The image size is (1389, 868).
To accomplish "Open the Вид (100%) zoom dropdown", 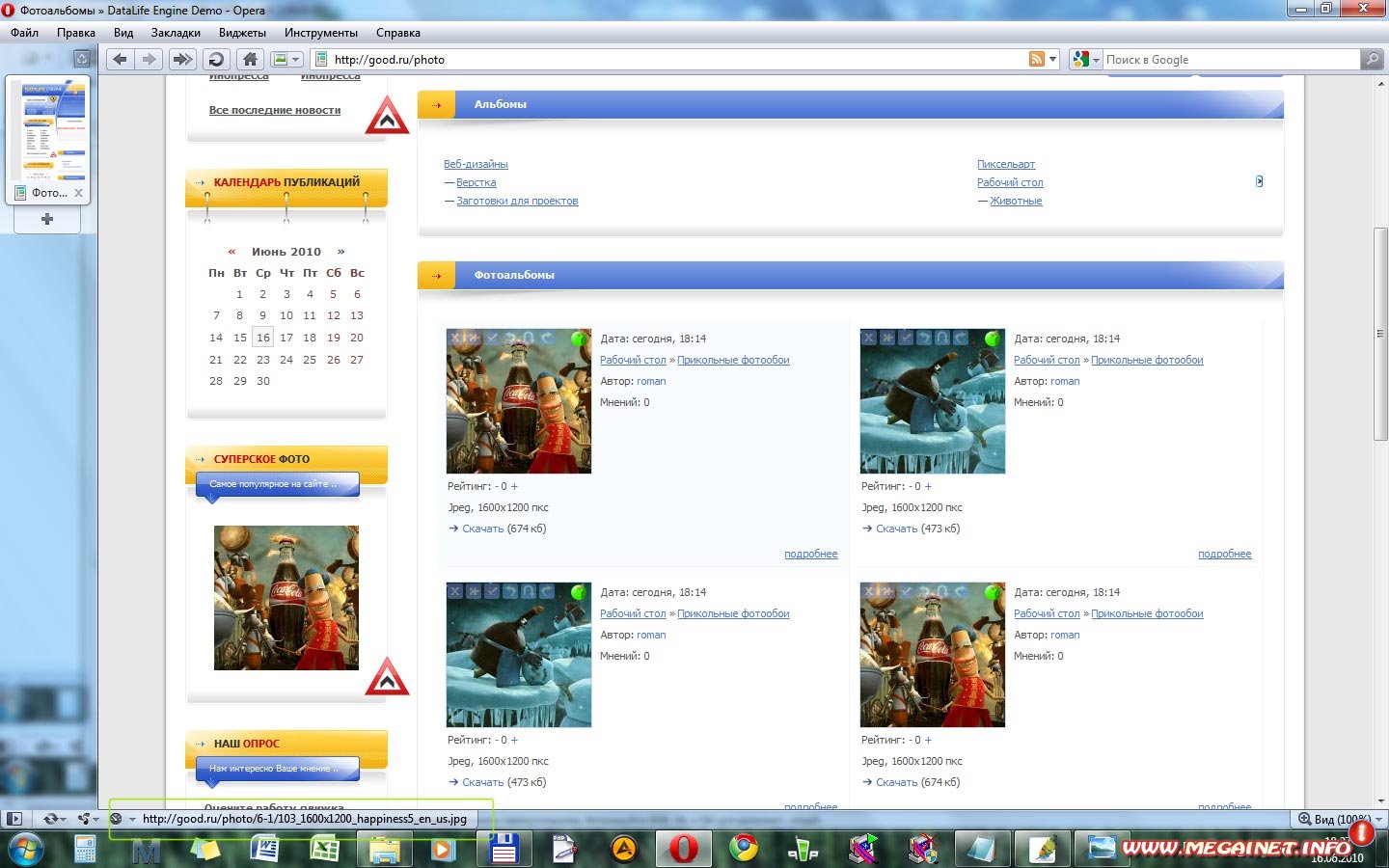I will (x=1341, y=819).
